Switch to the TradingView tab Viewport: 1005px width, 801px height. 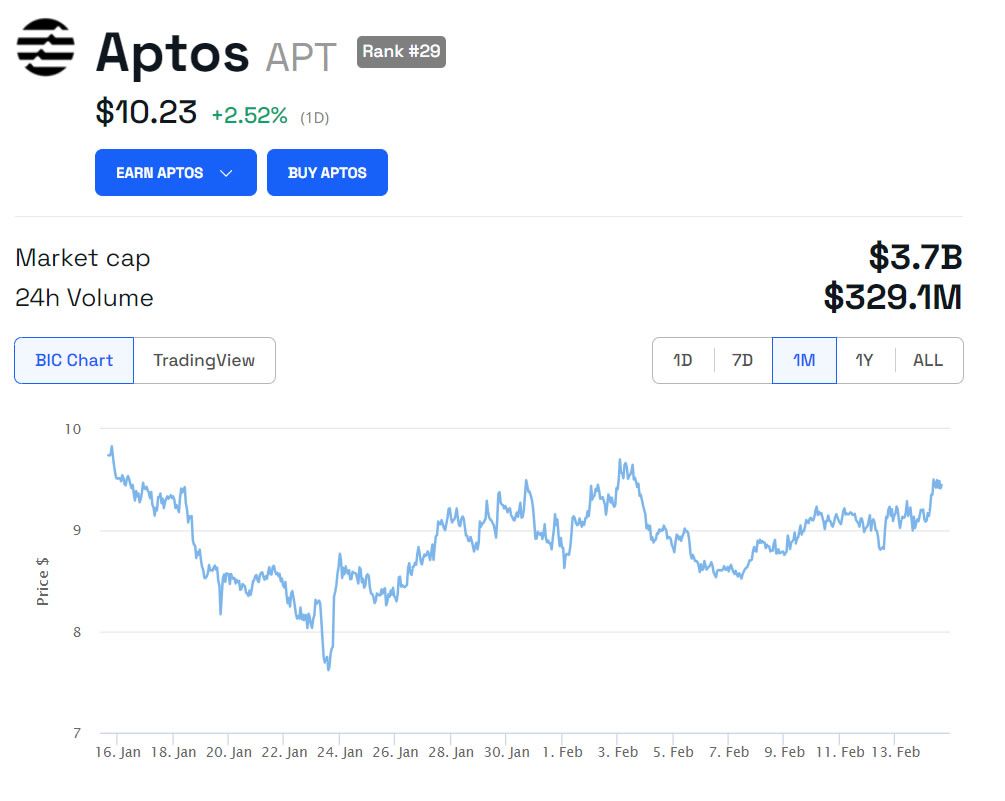(x=204, y=360)
